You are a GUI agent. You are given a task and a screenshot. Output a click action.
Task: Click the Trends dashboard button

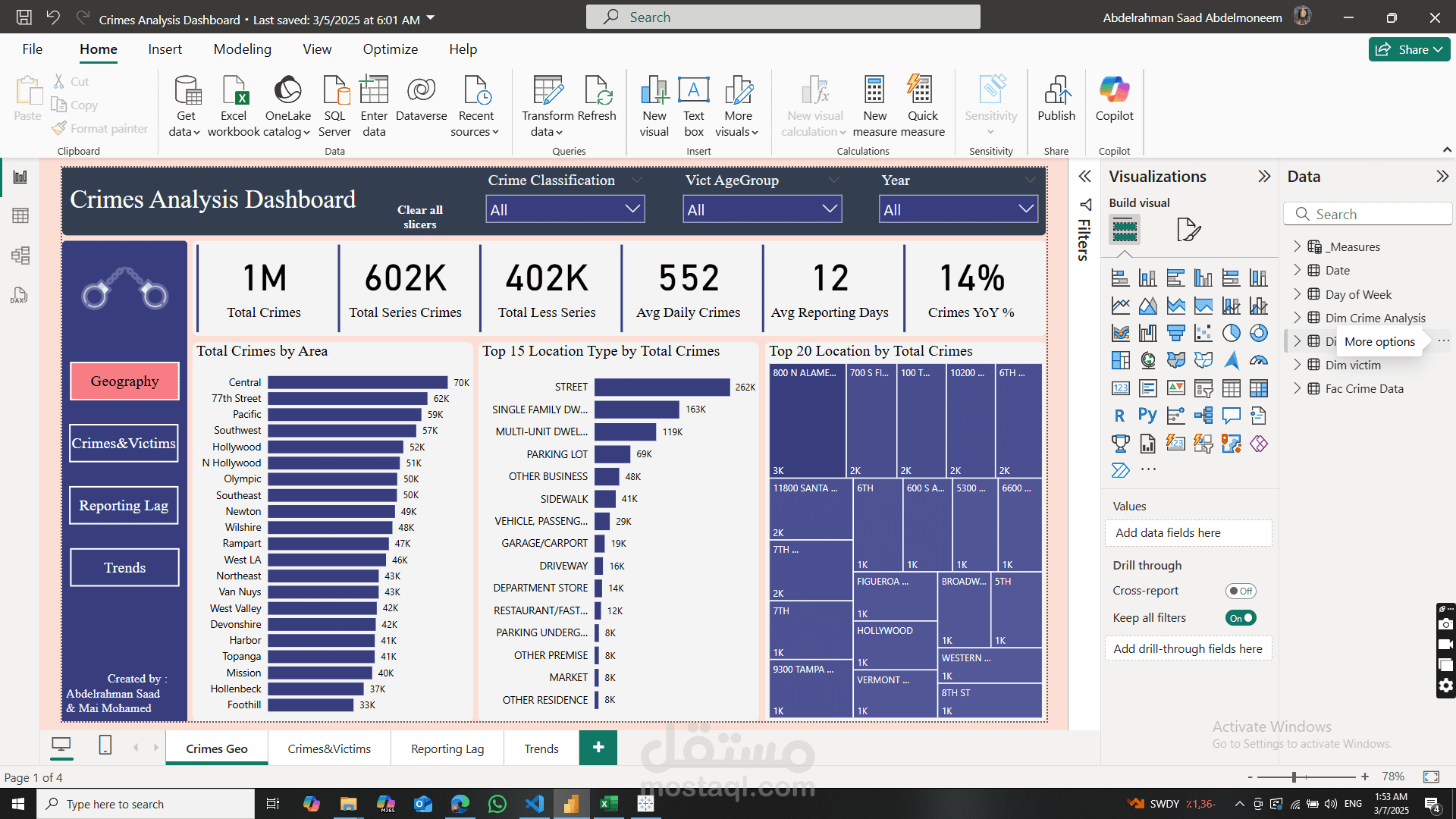(125, 567)
